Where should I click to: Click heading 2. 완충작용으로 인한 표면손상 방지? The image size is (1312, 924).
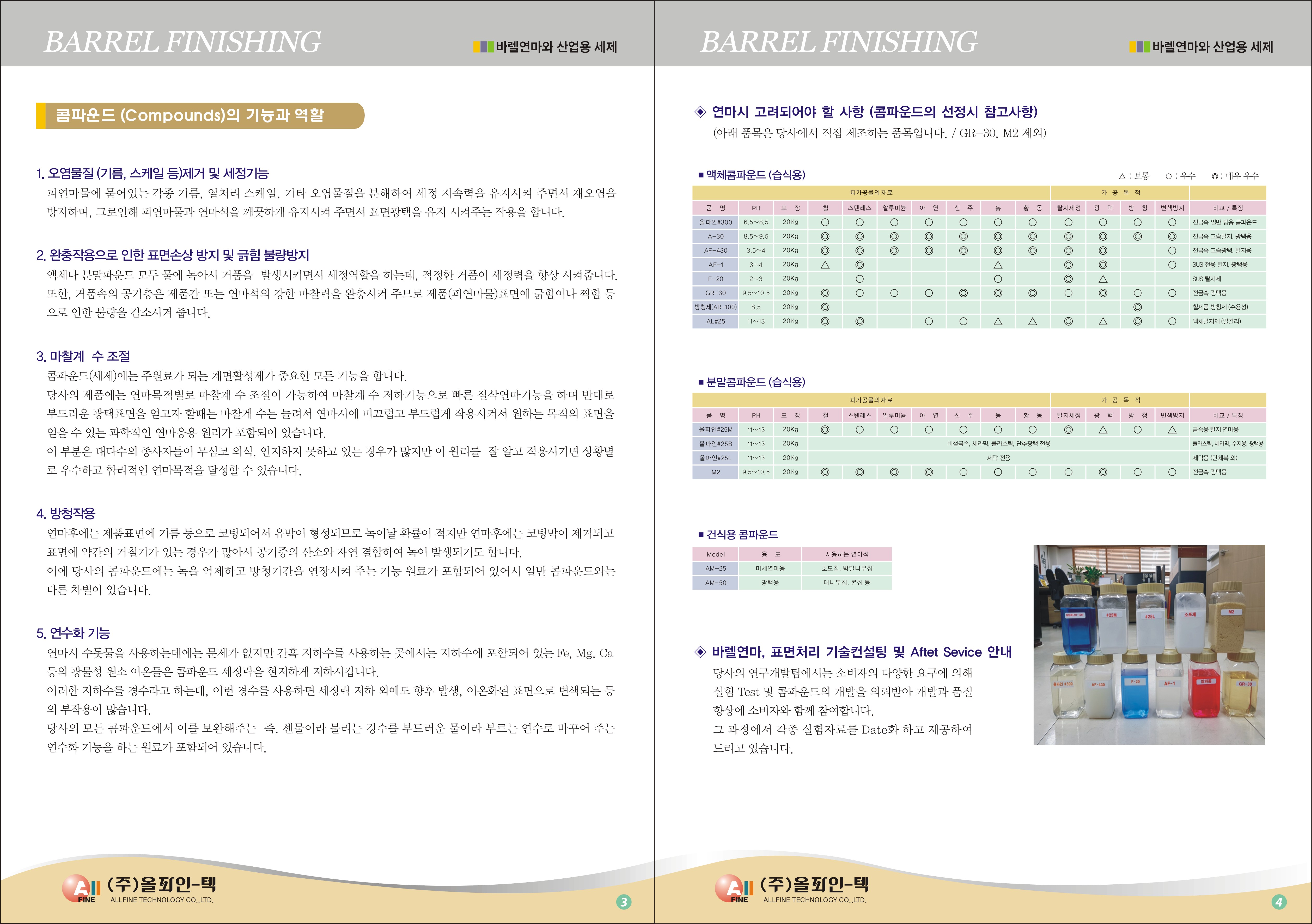173,255
